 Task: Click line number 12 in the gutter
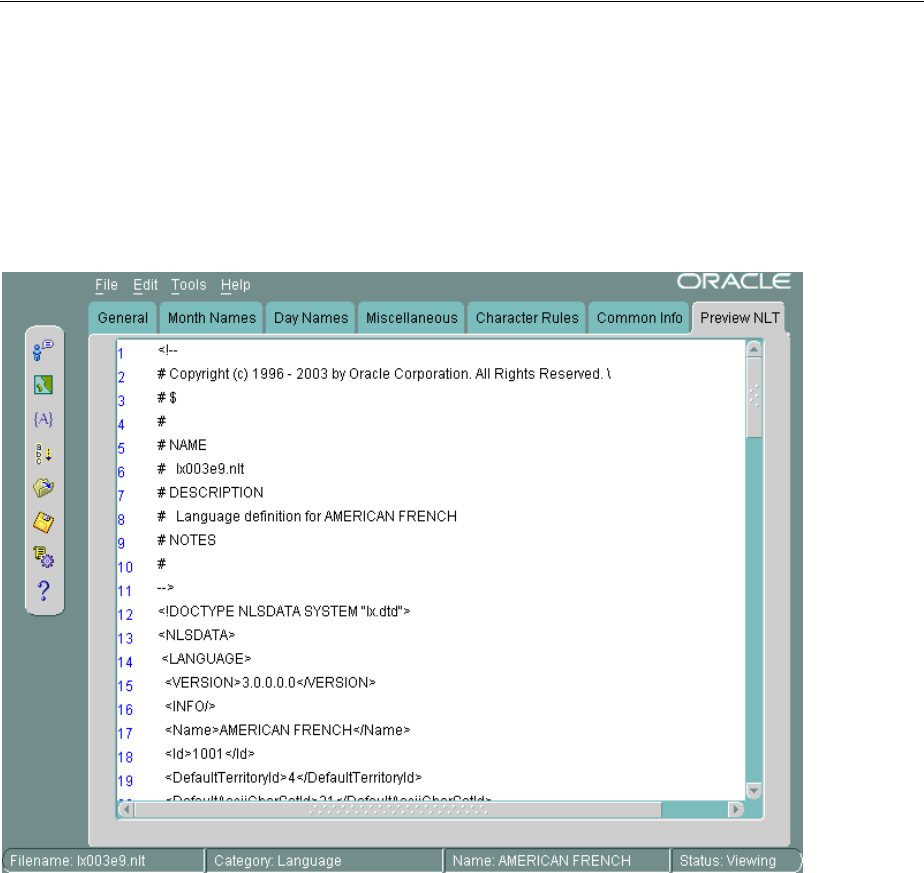click(x=125, y=615)
